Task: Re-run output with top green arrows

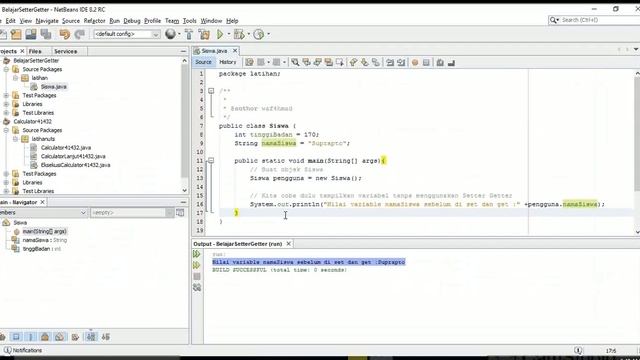Action: pyautogui.click(x=197, y=254)
